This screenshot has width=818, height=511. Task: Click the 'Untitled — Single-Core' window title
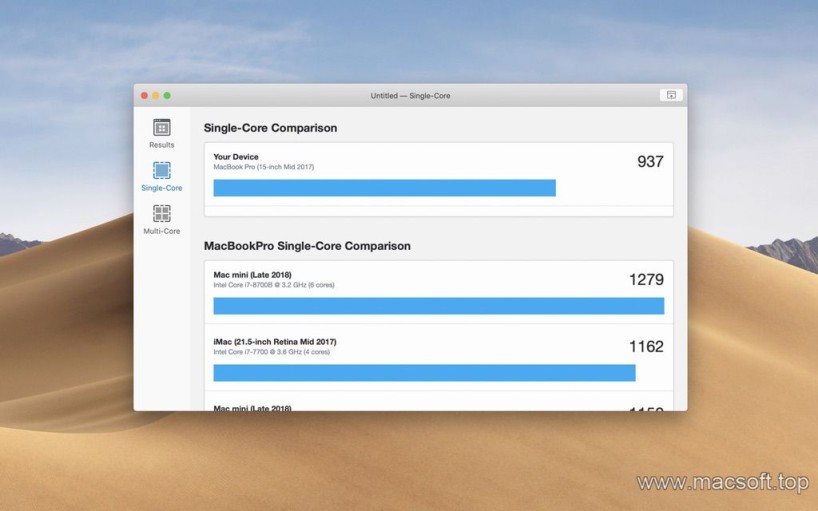tap(410, 96)
